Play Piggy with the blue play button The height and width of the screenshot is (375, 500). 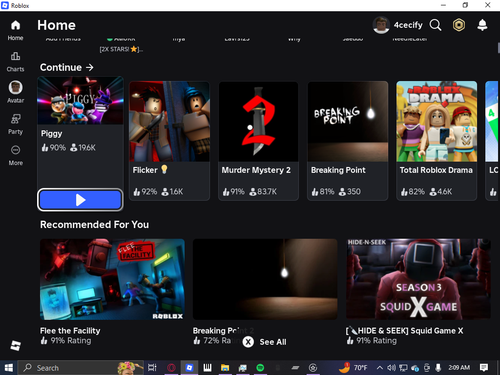tap(80, 200)
